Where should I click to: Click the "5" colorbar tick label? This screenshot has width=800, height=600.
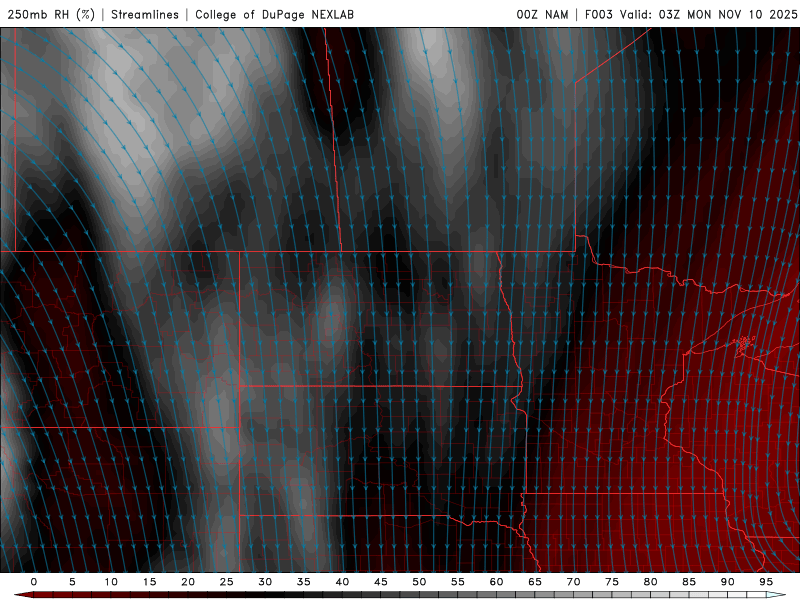[72, 582]
